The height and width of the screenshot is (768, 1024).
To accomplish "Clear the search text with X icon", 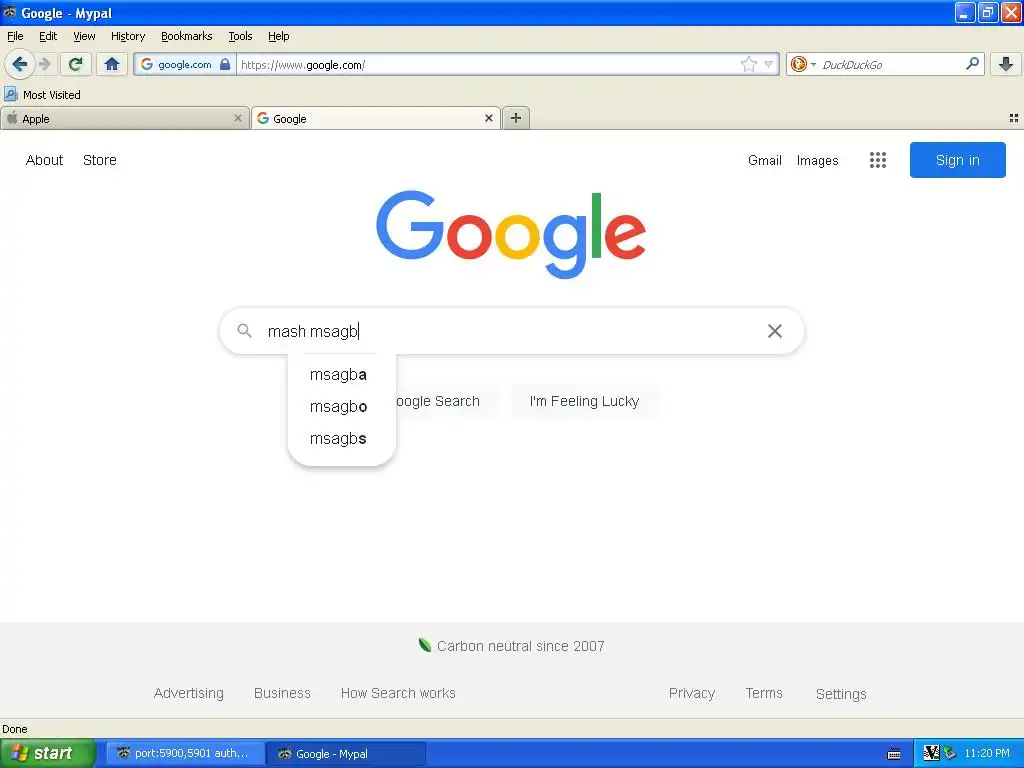I will pyautogui.click(x=775, y=331).
